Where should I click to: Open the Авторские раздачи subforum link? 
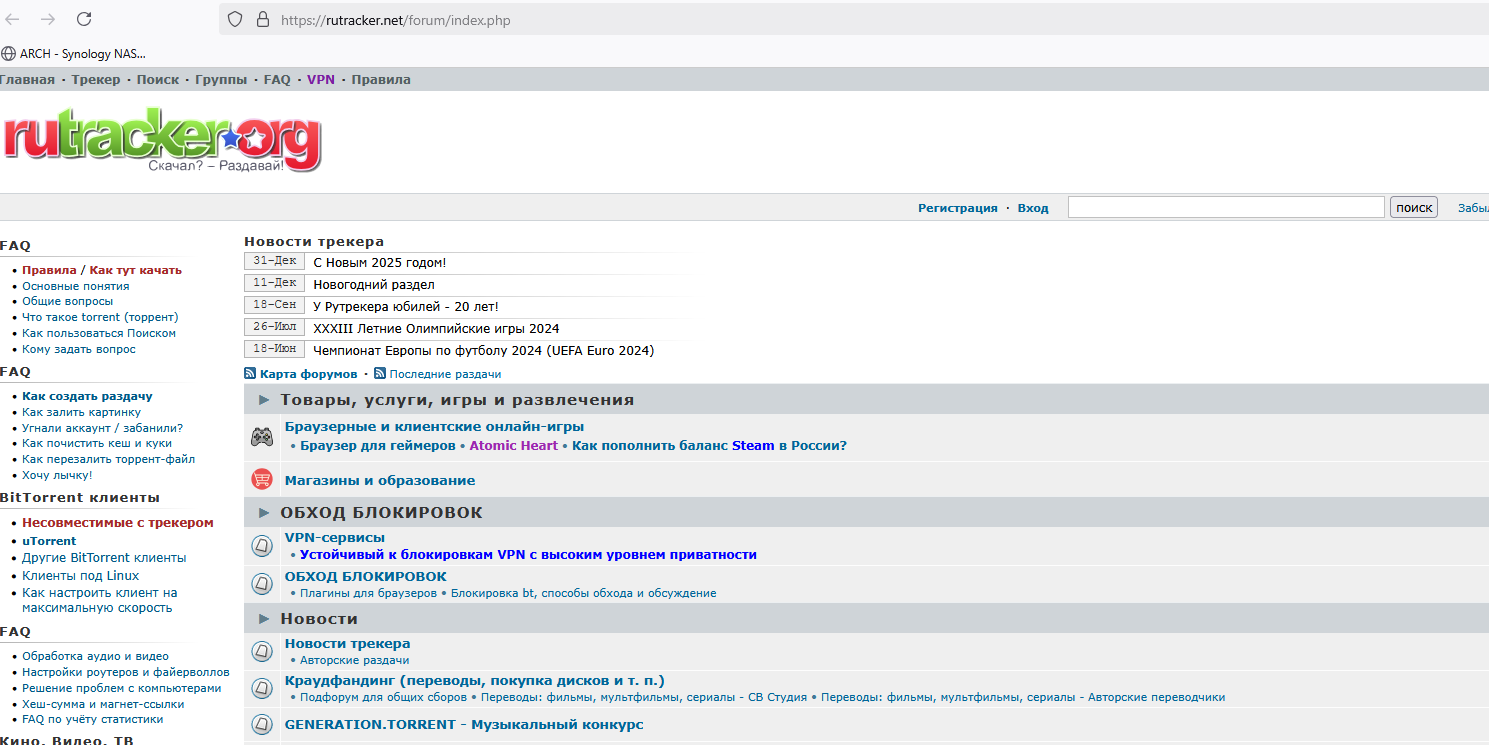point(355,660)
